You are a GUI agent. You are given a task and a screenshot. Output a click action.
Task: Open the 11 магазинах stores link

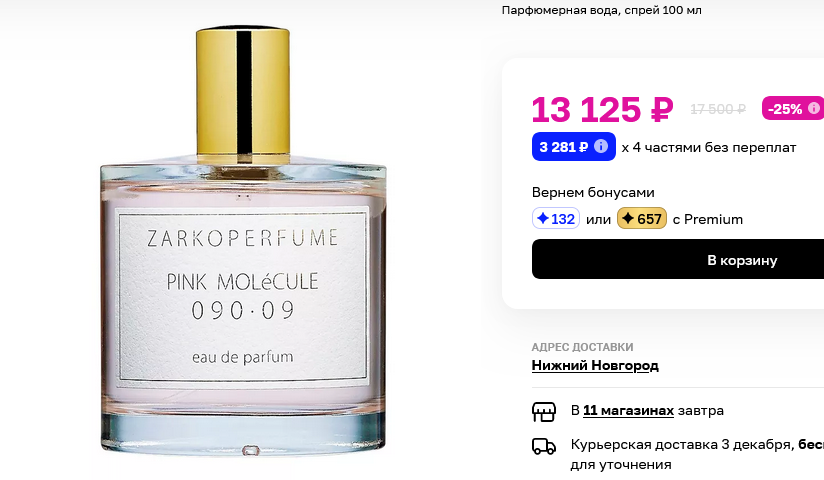629,410
